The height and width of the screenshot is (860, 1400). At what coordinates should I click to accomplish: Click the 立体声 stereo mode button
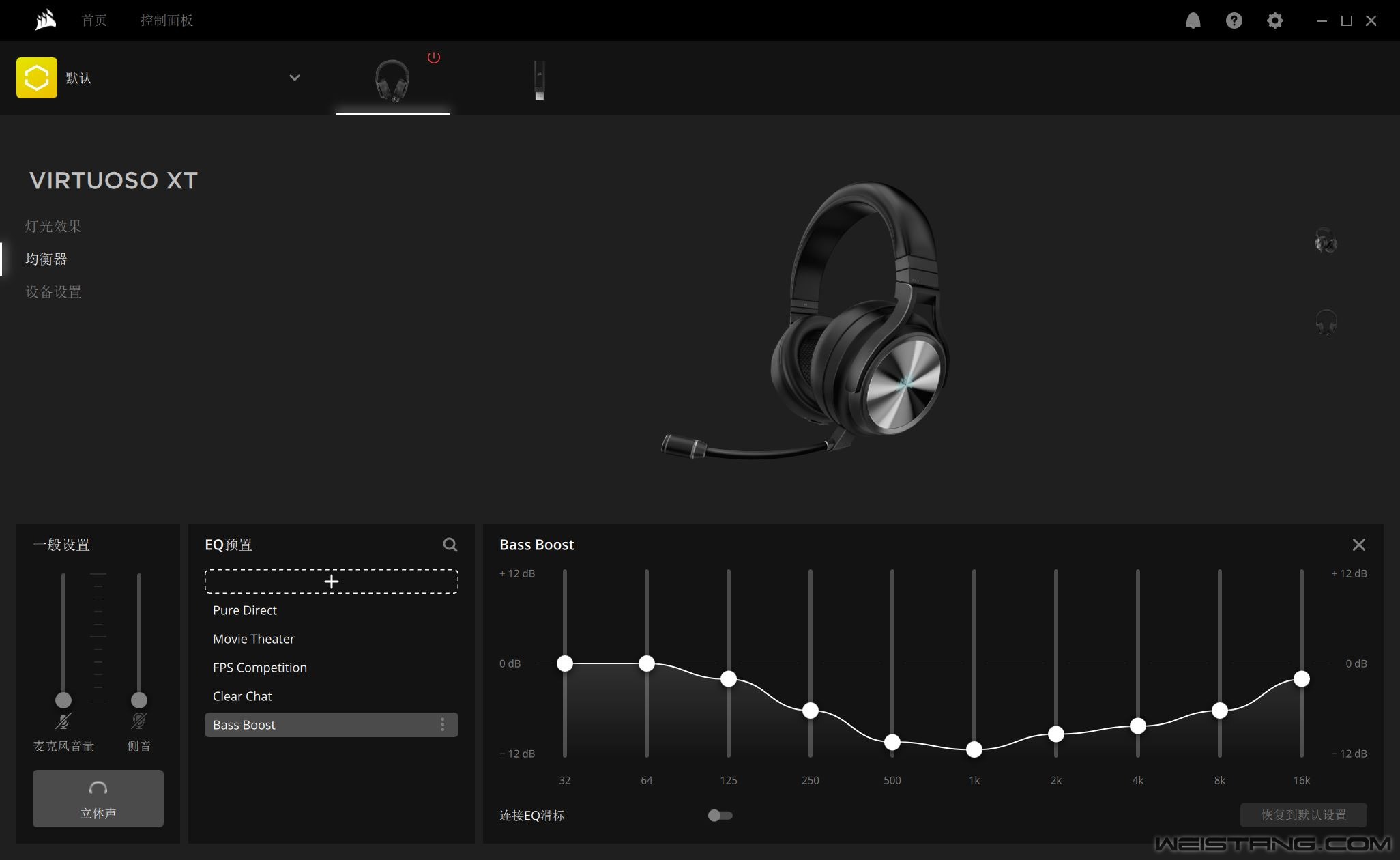click(98, 799)
